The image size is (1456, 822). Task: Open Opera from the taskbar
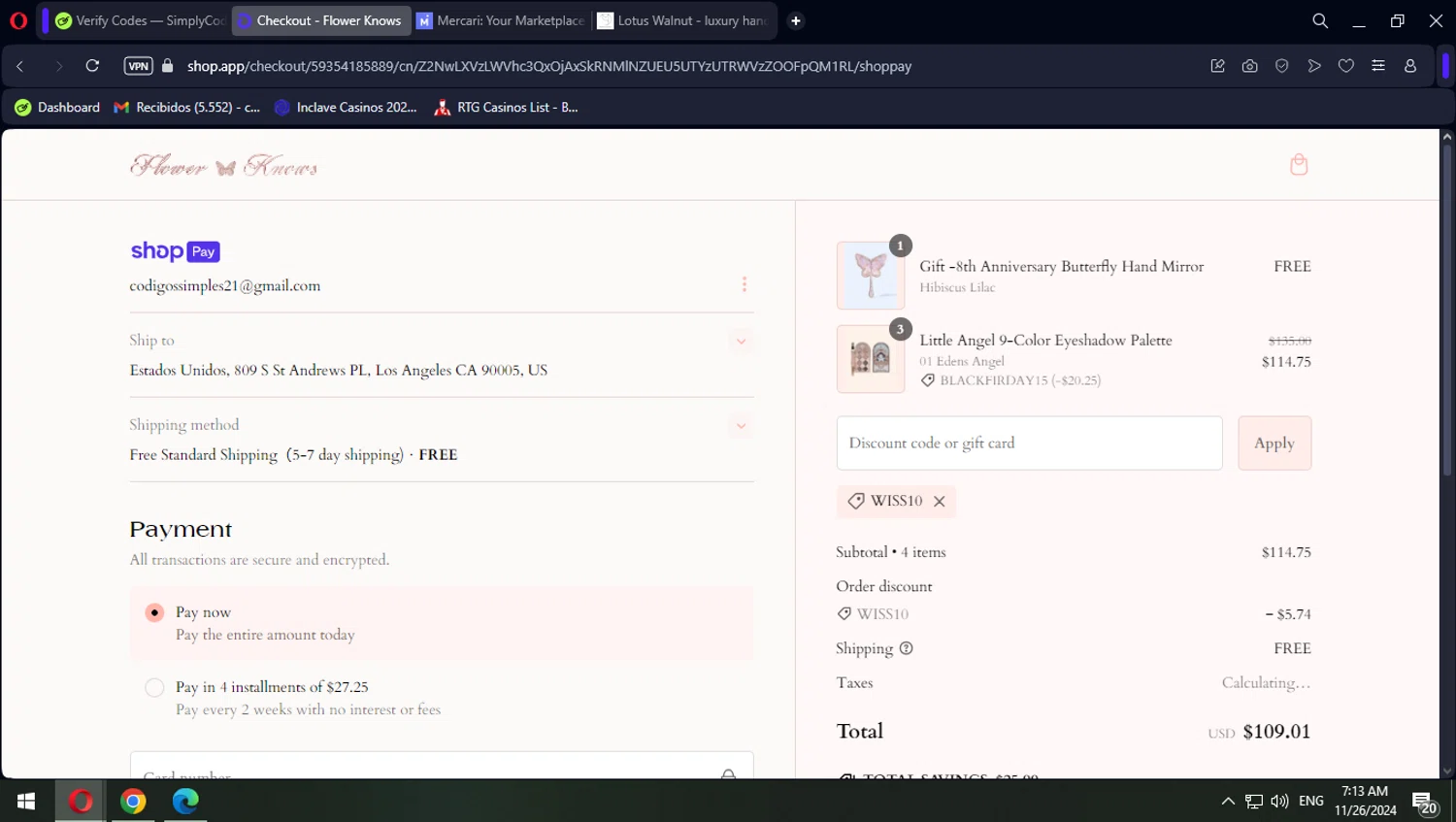[81, 801]
